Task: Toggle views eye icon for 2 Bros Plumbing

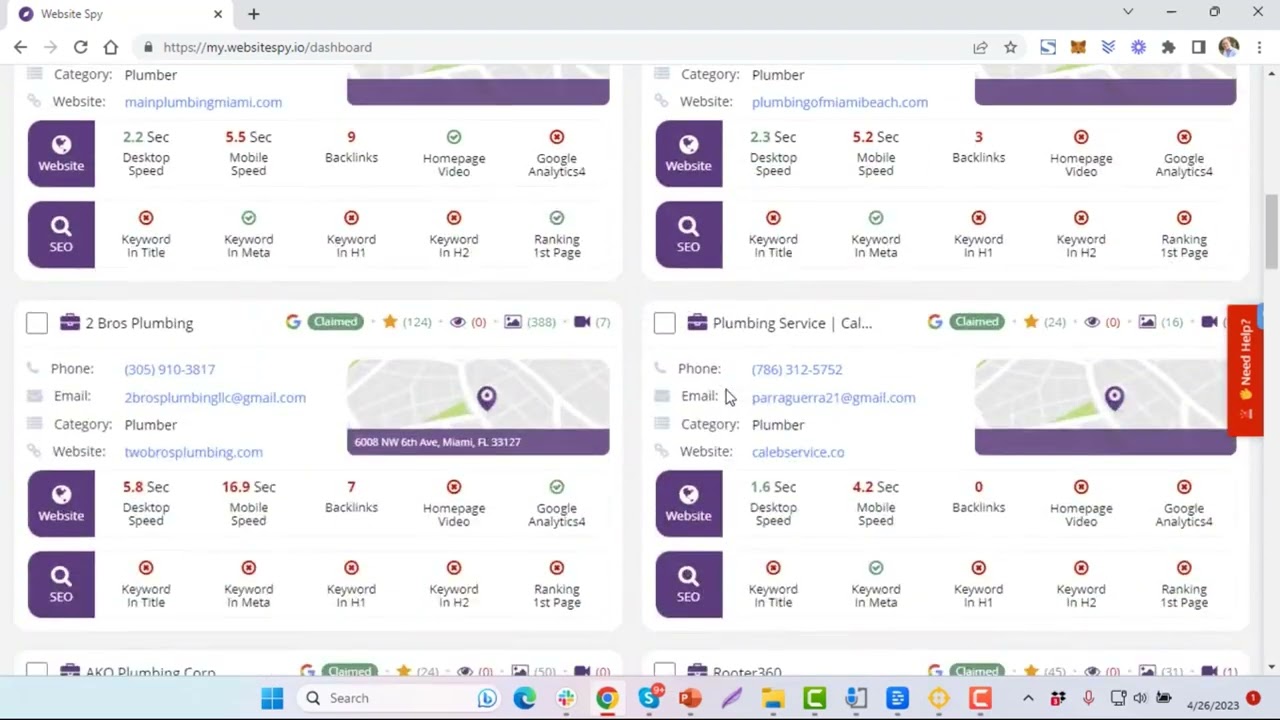Action: [x=458, y=322]
